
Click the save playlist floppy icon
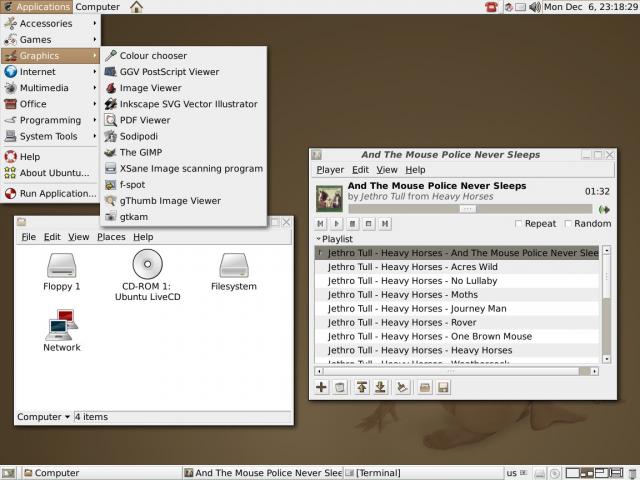[443, 387]
